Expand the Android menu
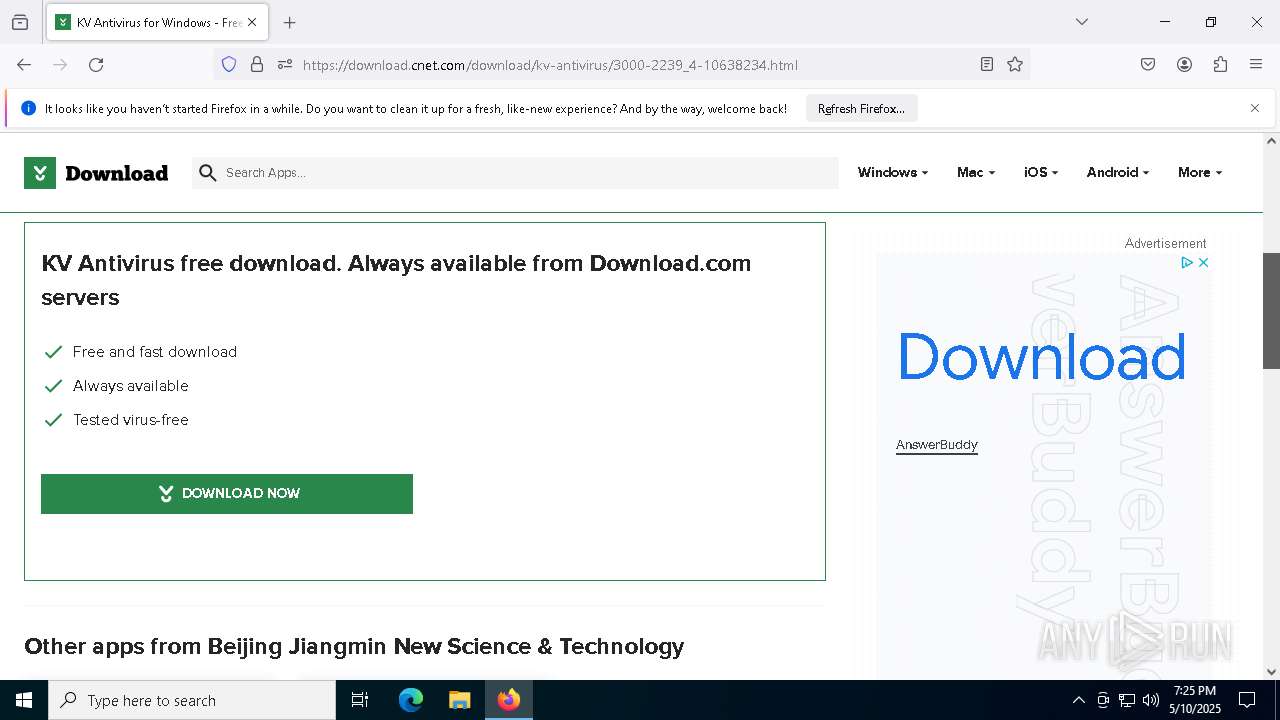 (x=1118, y=172)
